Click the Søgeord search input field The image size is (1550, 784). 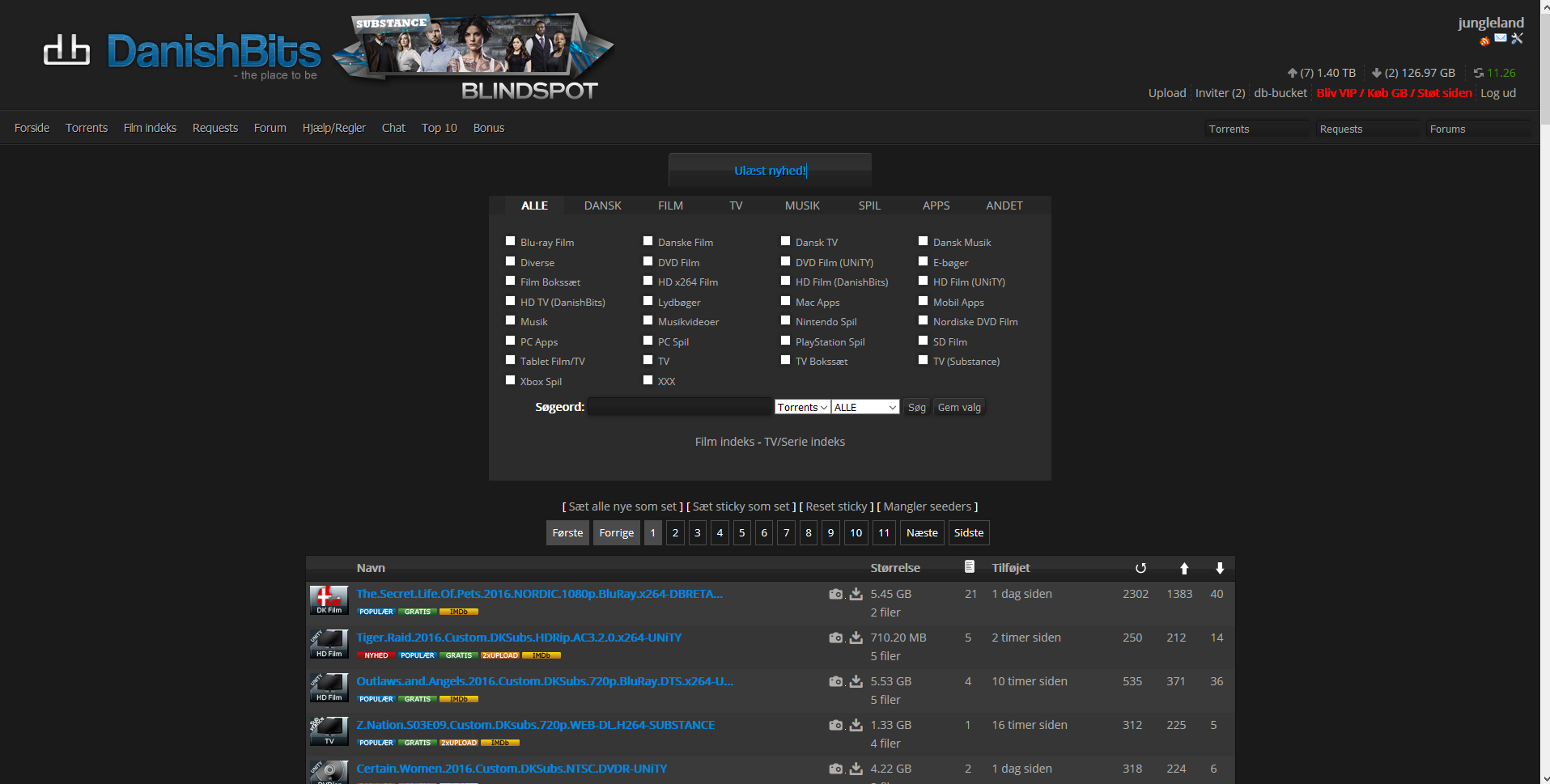680,406
